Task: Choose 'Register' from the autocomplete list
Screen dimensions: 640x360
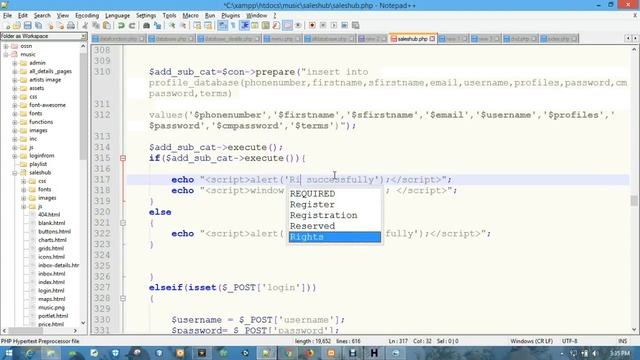Action: click(335, 204)
